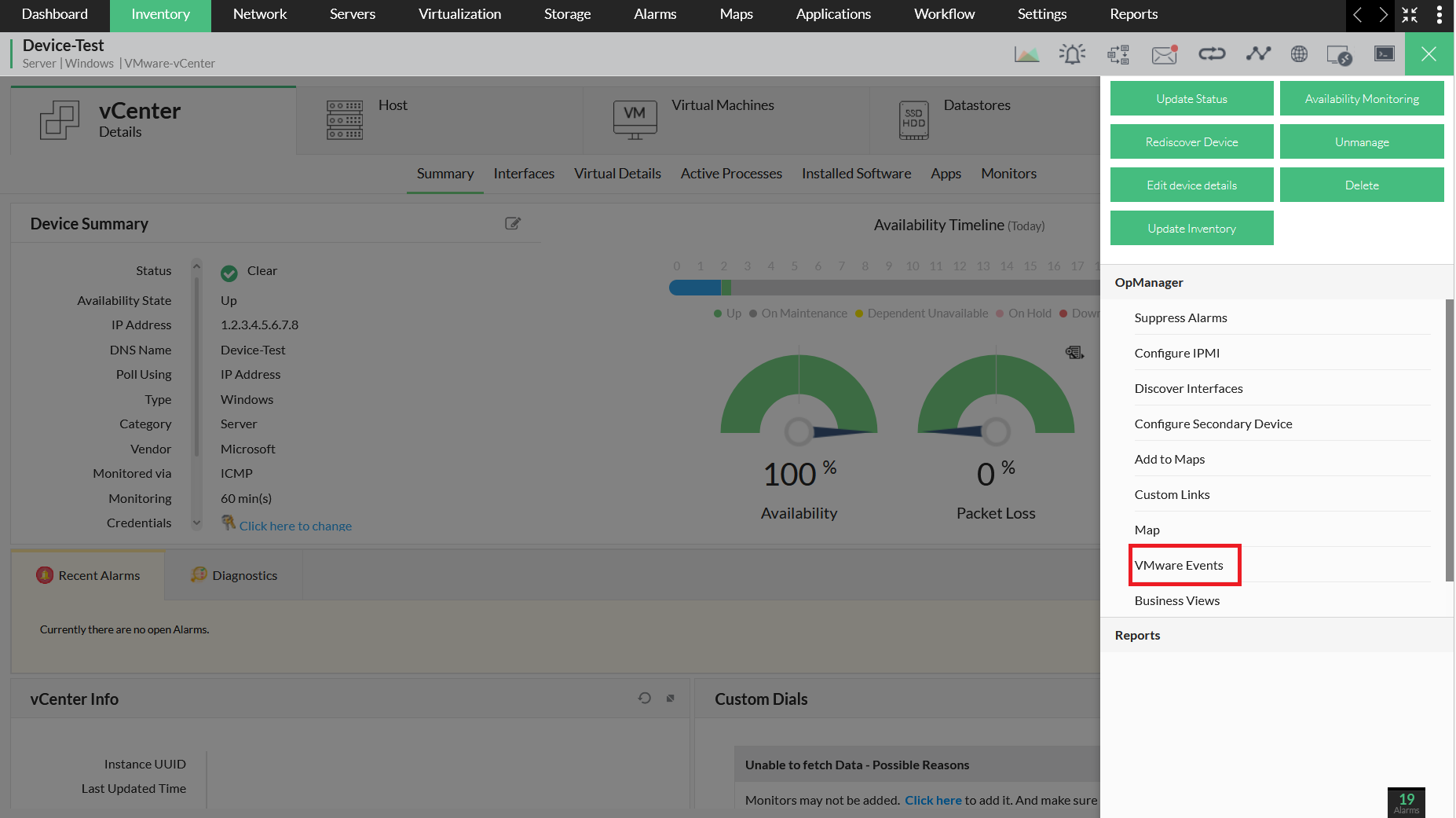This screenshot has width=1456, height=818.
Task: Open the three-dot kebab menu
Action: pos(1439,15)
